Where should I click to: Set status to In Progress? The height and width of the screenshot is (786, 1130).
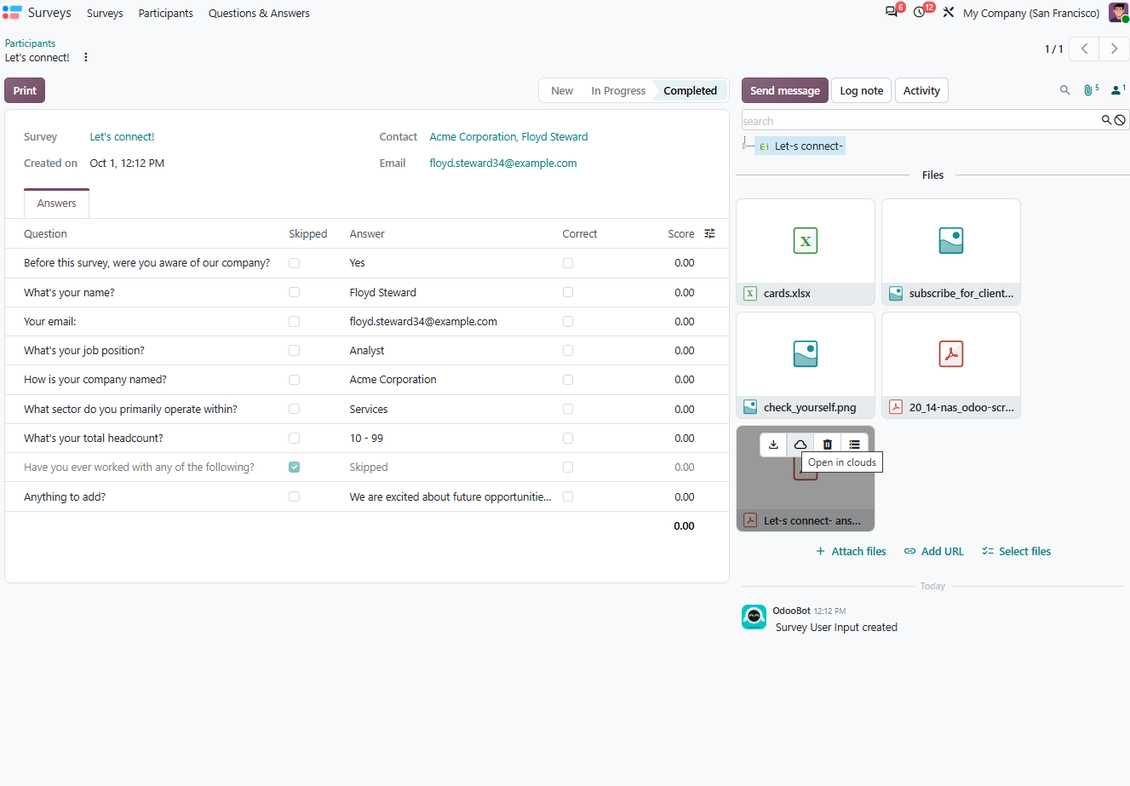[618, 91]
